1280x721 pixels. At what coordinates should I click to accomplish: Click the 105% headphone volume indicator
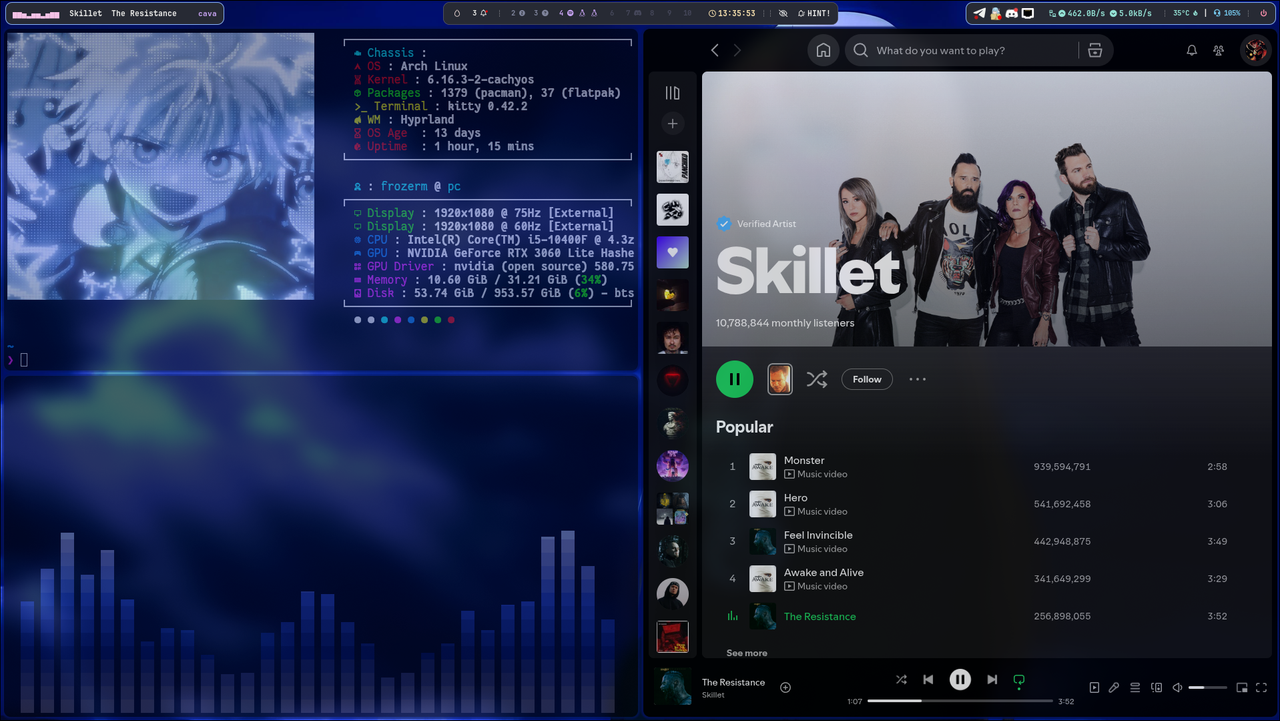[1226, 13]
